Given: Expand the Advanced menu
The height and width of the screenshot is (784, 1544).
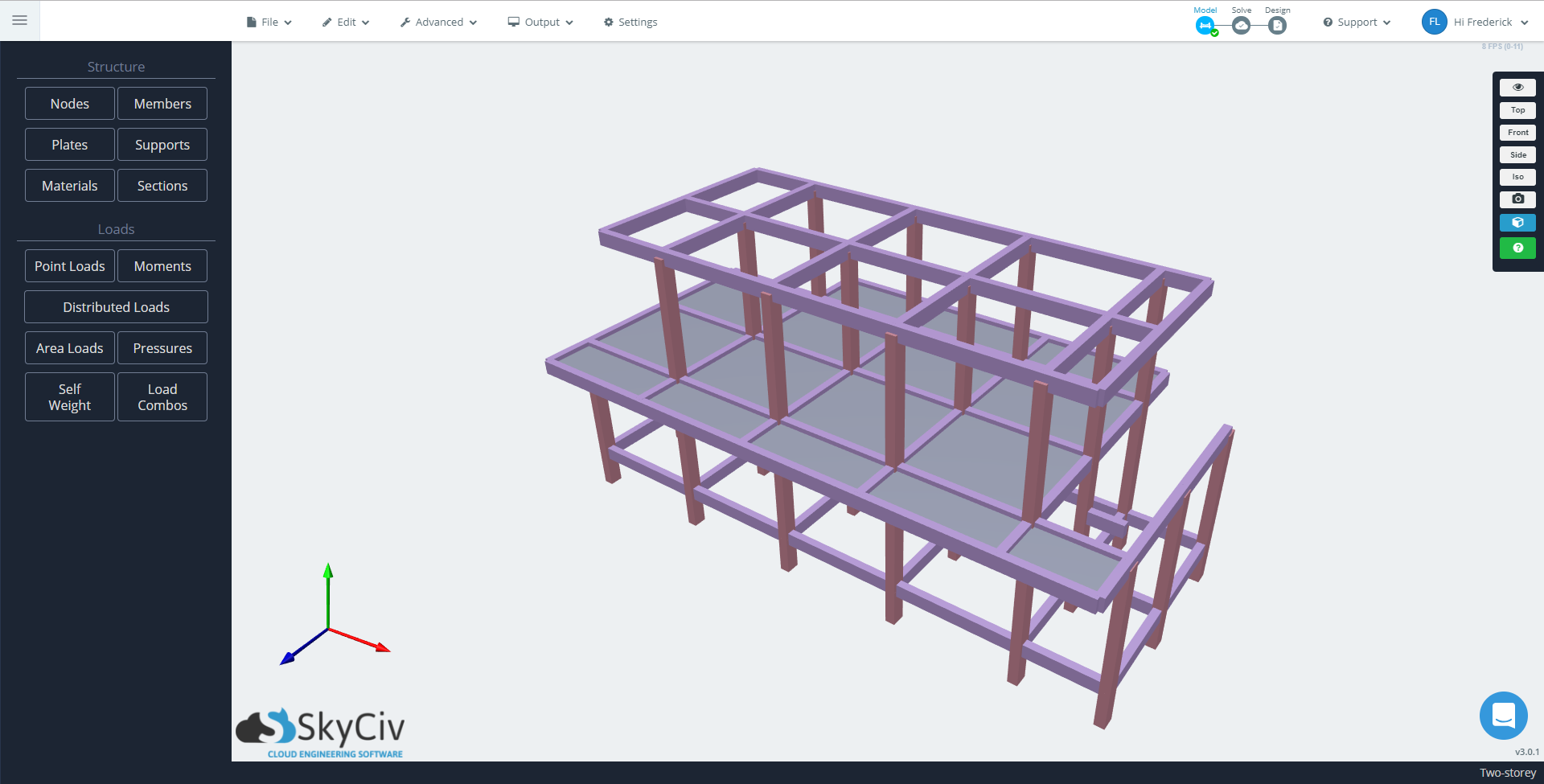Looking at the screenshot, I should tap(437, 22).
